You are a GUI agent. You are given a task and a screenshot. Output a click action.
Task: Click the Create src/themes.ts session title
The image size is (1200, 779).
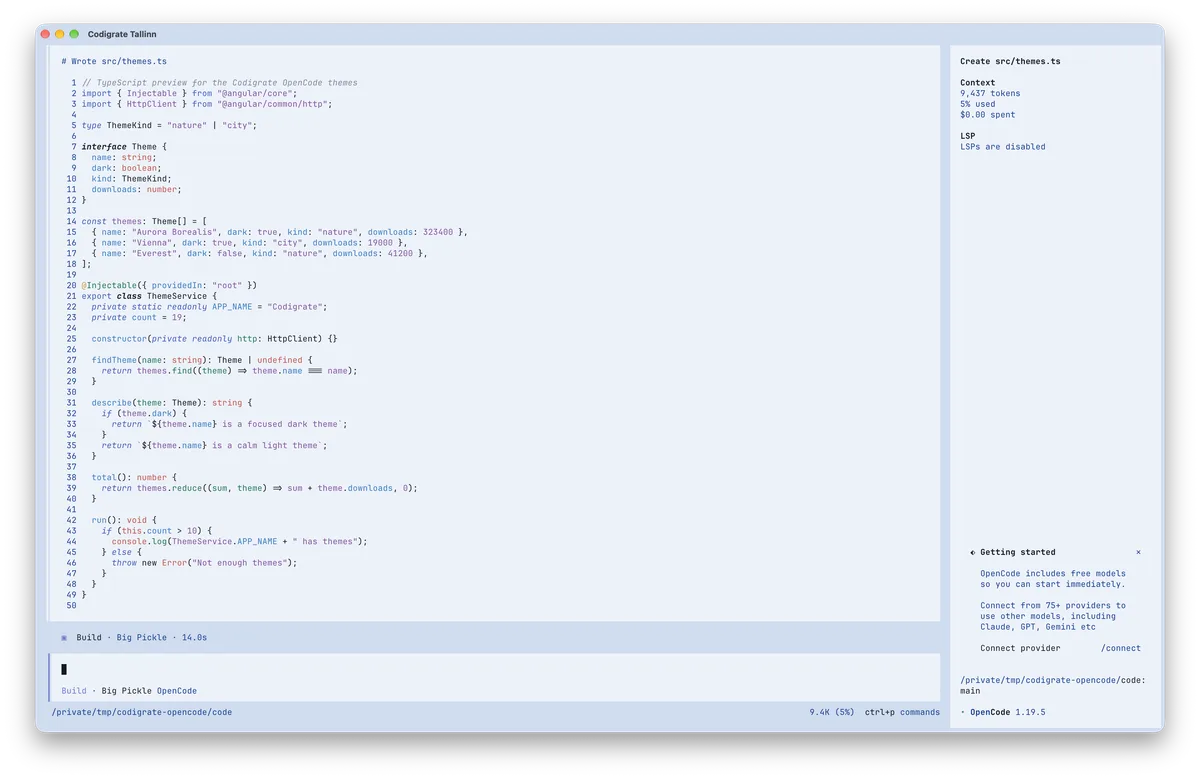tap(1010, 61)
